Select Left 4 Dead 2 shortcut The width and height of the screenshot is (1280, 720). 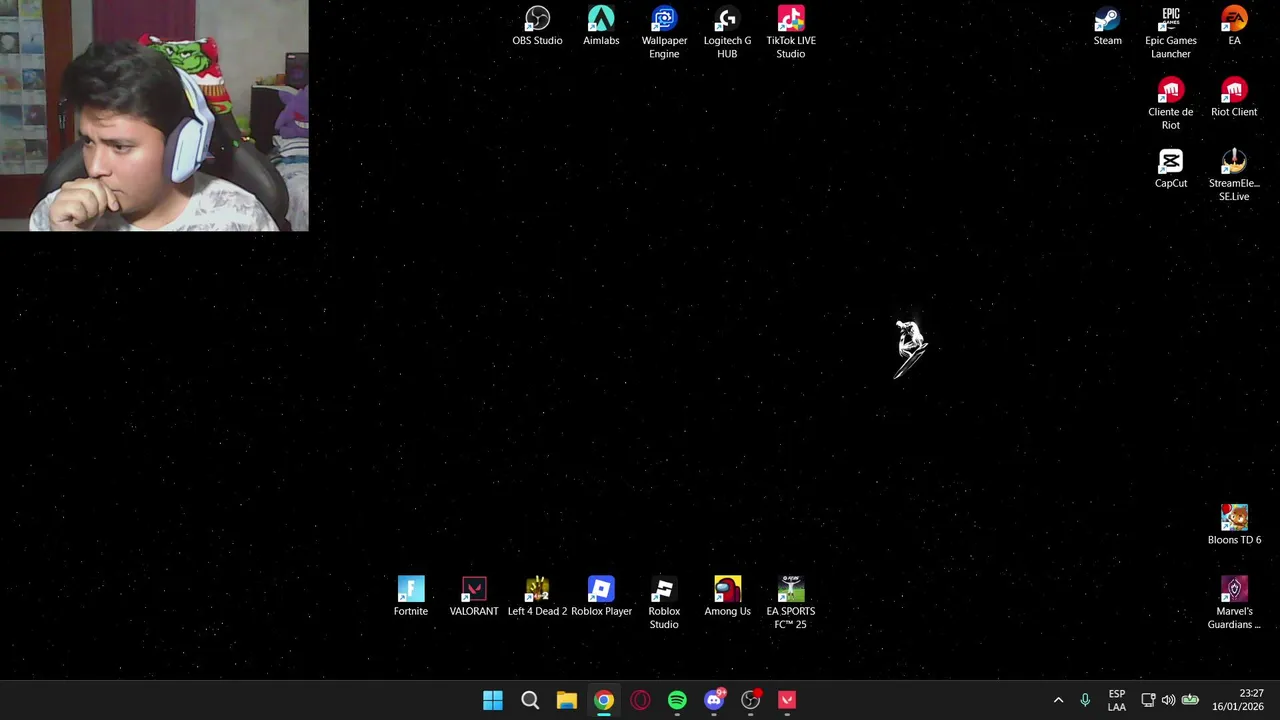tap(537, 596)
